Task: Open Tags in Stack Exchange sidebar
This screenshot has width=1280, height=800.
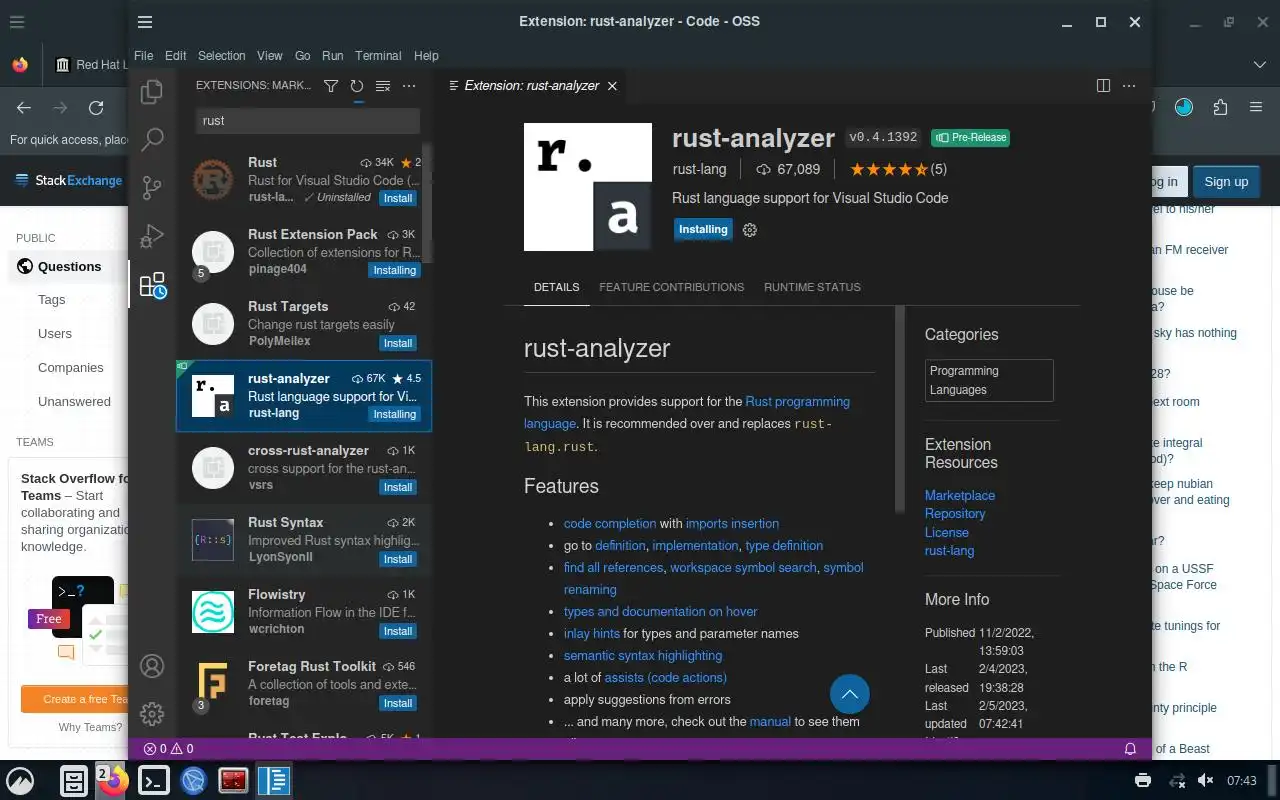Action: pos(52,299)
